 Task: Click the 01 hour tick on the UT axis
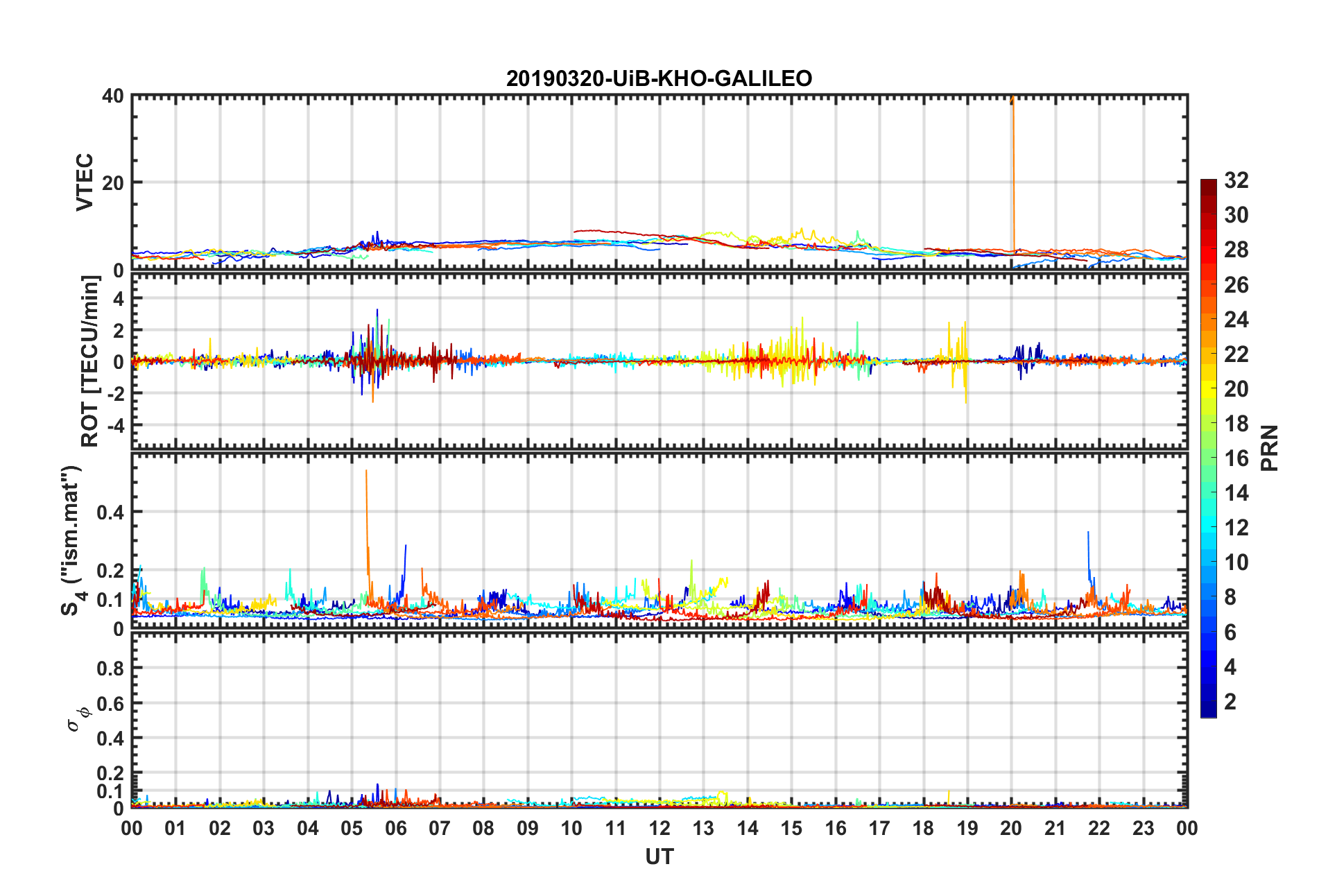pyautogui.click(x=175, y=828)
